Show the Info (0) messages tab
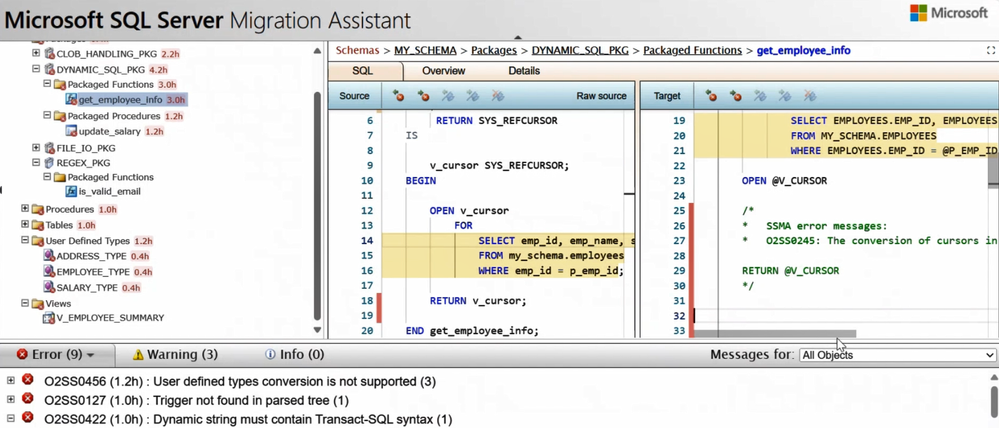 point(294,354)
